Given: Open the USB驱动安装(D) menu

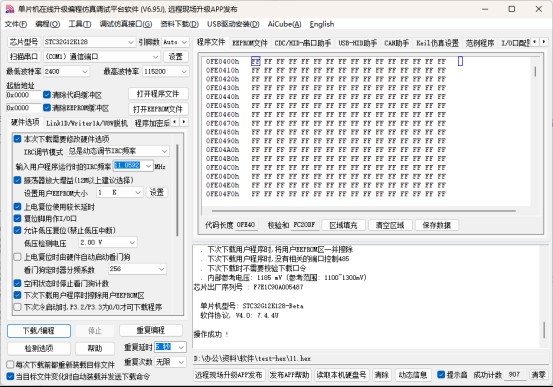Looking at the screenshot, I should (x=233, y=24).
